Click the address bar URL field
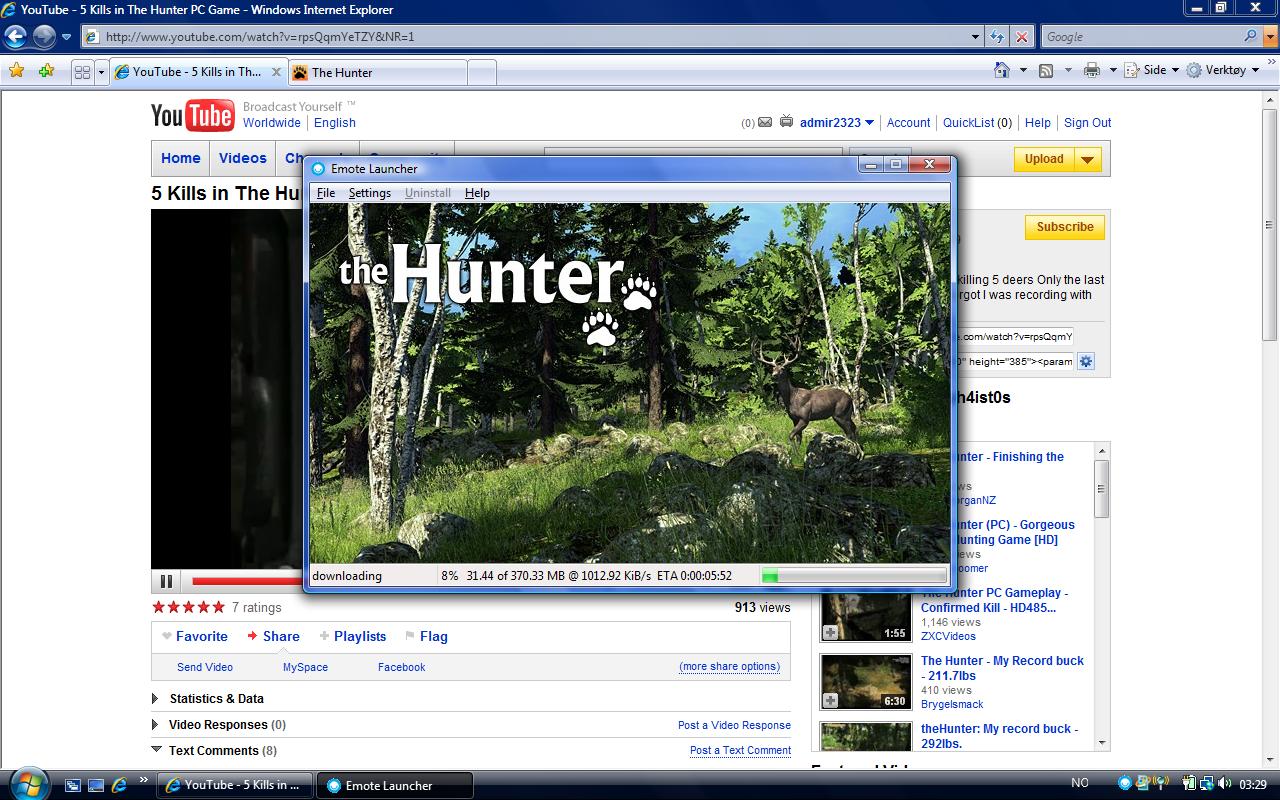The height and width of the screenshot is (800, 1280). [525, 37]
